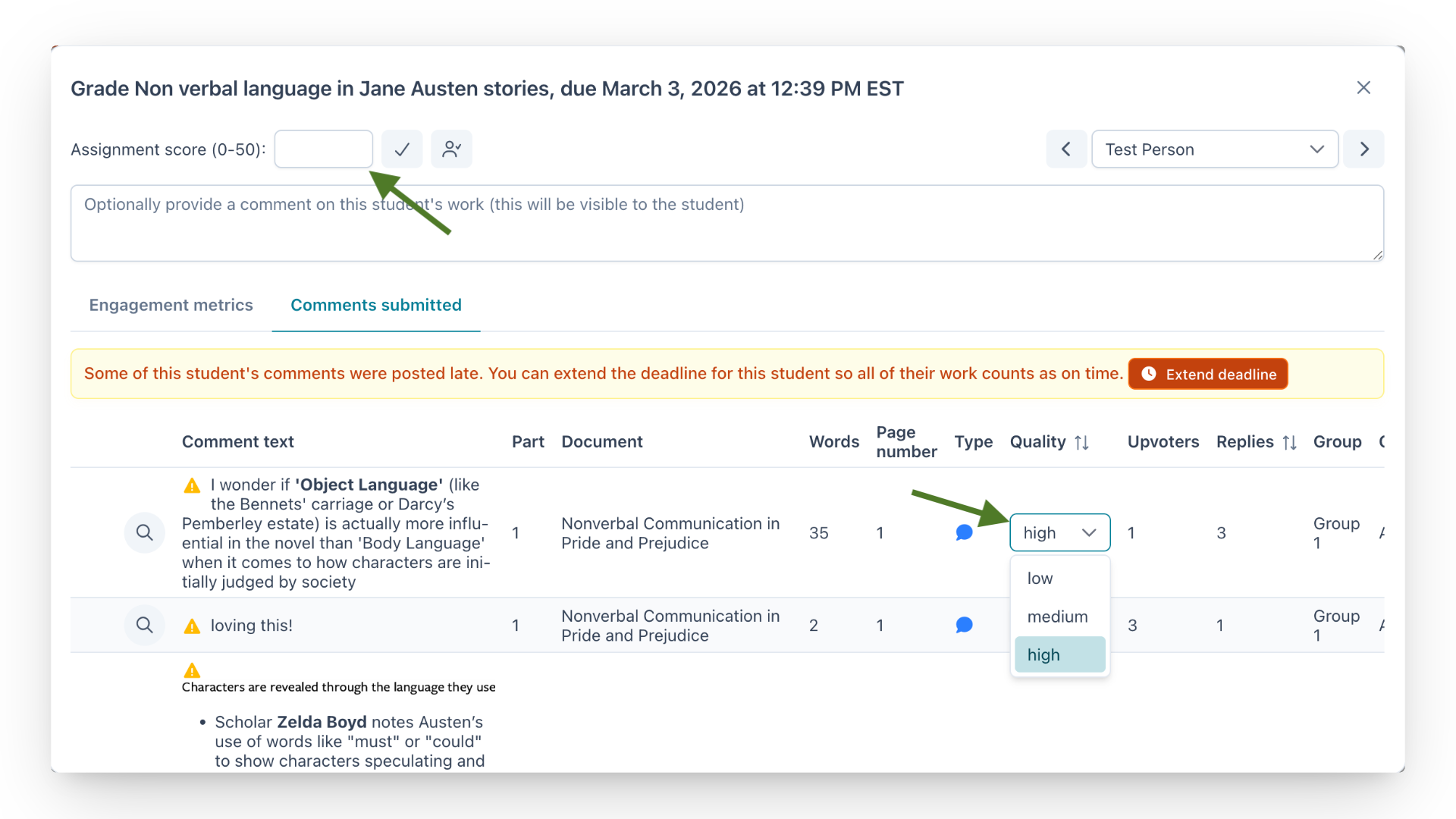Image resolution: width=1456 pixels, height=819 pixels.
Task: Click comment type bubble in 'Object Language' row
Action: click(x=965, y=532)
